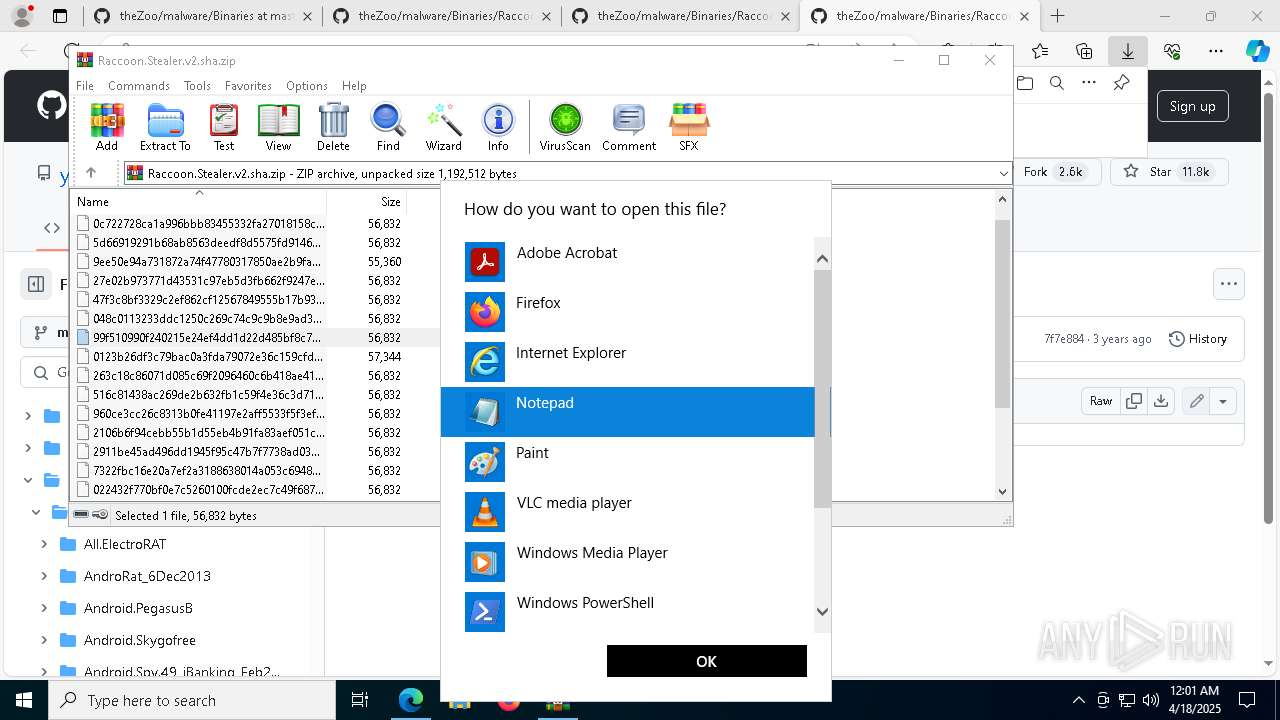
Task: Select Paint in the open-with list
Action: click(x=628, y=462)
